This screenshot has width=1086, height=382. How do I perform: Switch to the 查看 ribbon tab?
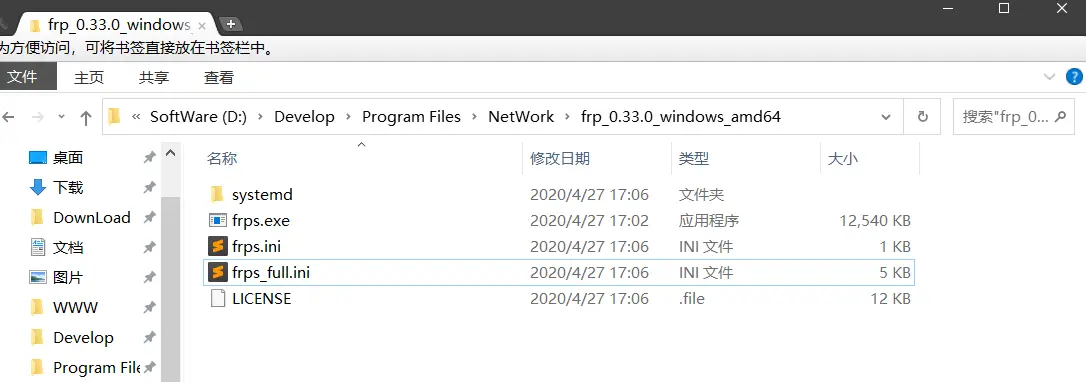[218, 78]
